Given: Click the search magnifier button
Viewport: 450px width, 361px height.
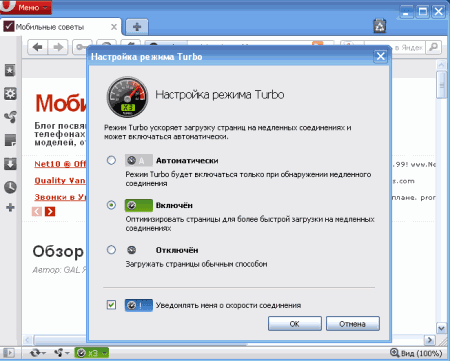Looking at the screenshot, I should point(433,47).
